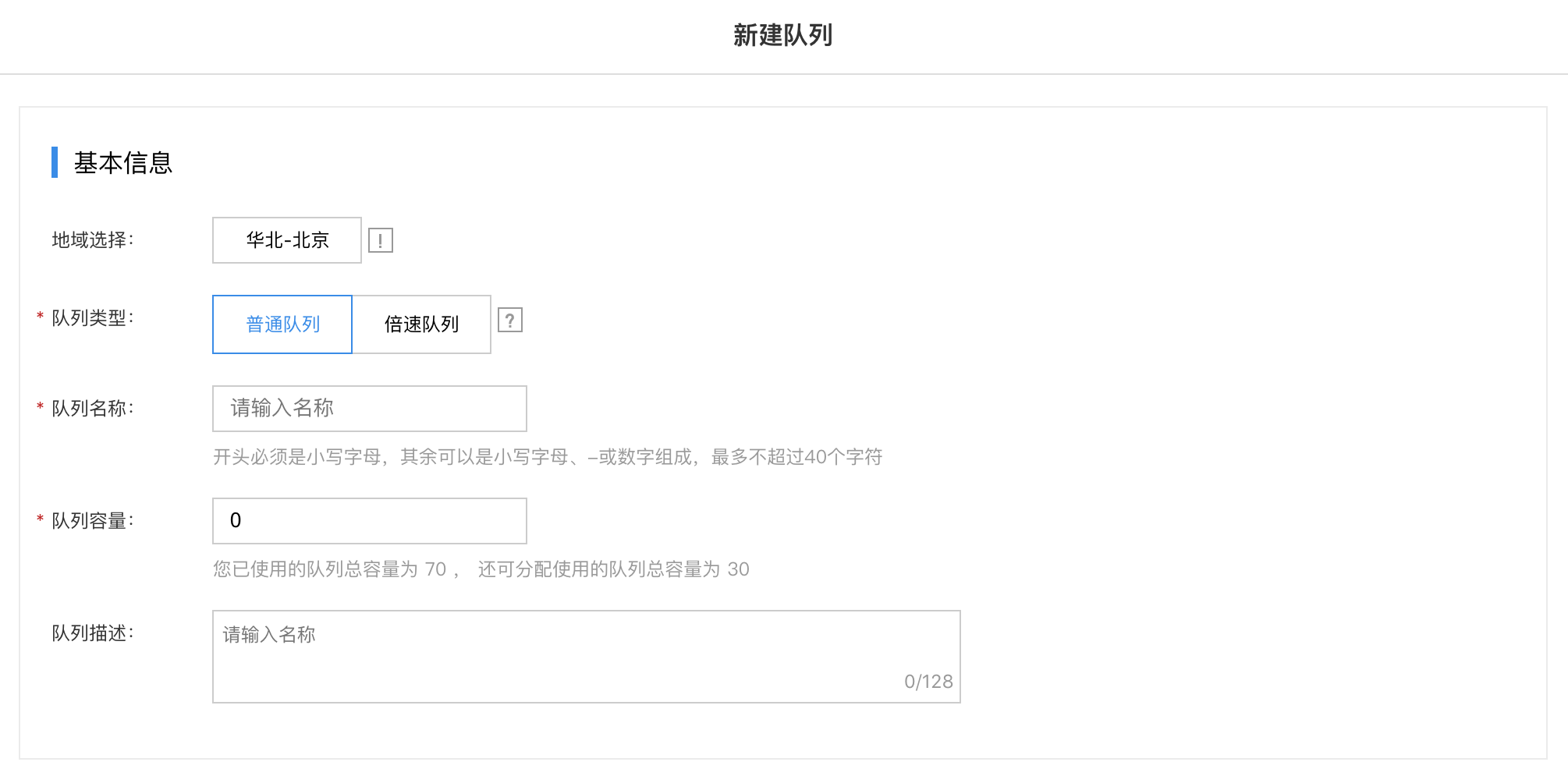Click the 队列容量 field label

93,521
